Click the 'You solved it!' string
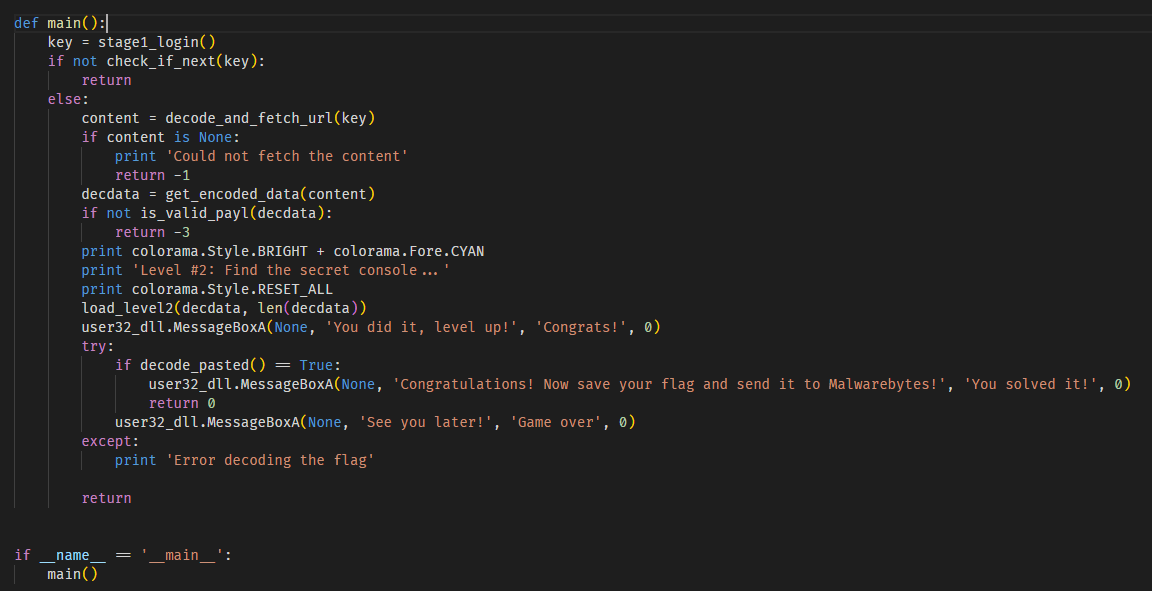 tap(1030, 384)
